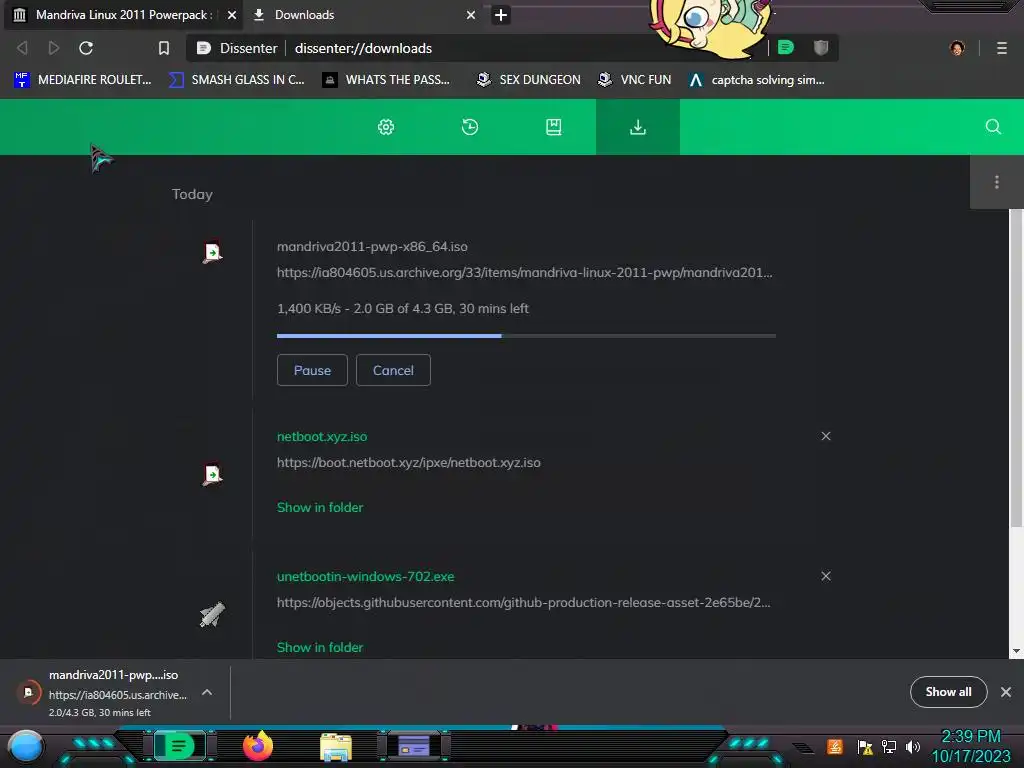Open user profile avatar button
The height and width of the screenshot is (768, 1024).
click(x=957, y=48)
